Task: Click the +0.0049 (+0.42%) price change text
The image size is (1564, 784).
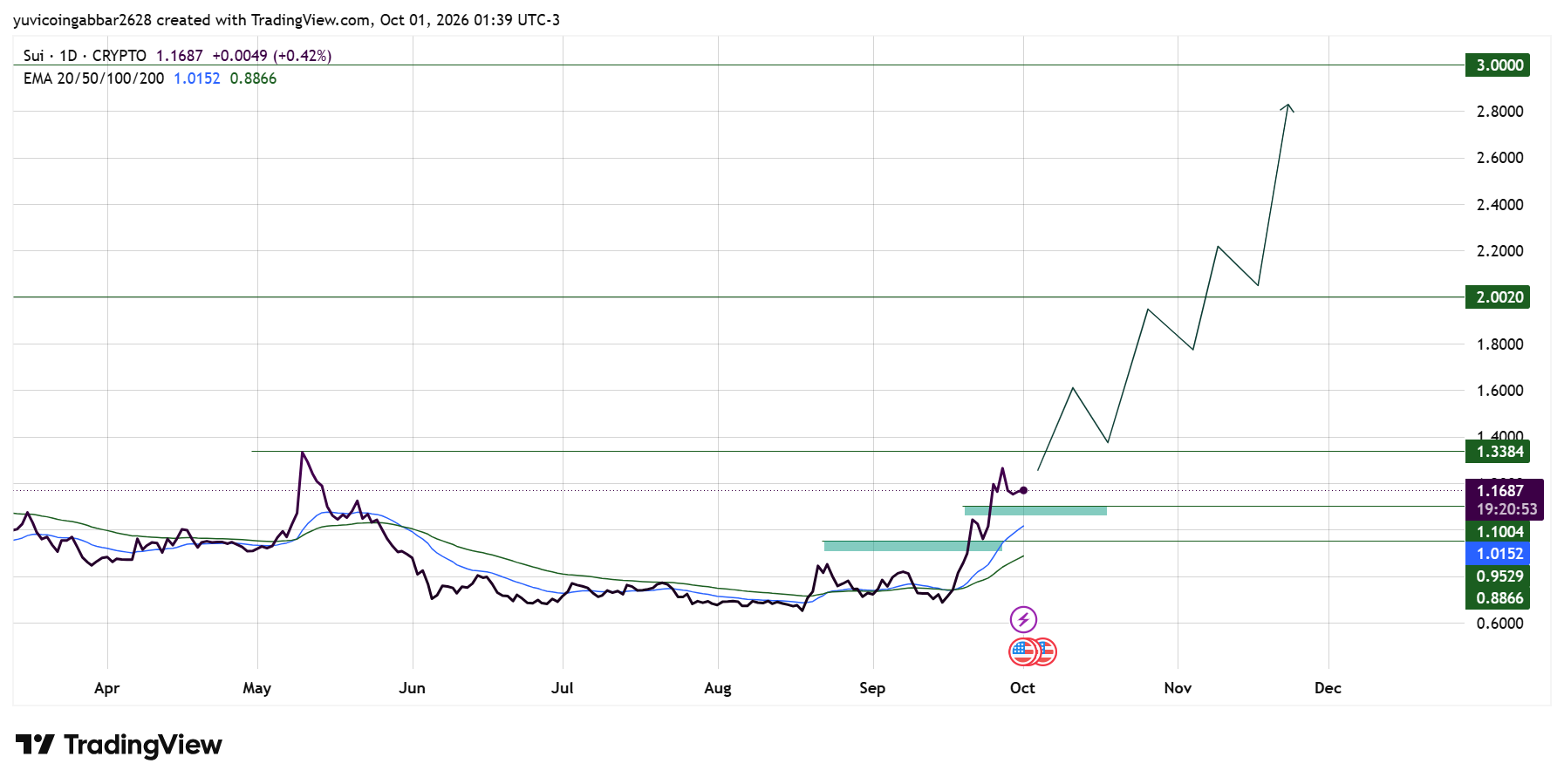Action: (272, 56)
